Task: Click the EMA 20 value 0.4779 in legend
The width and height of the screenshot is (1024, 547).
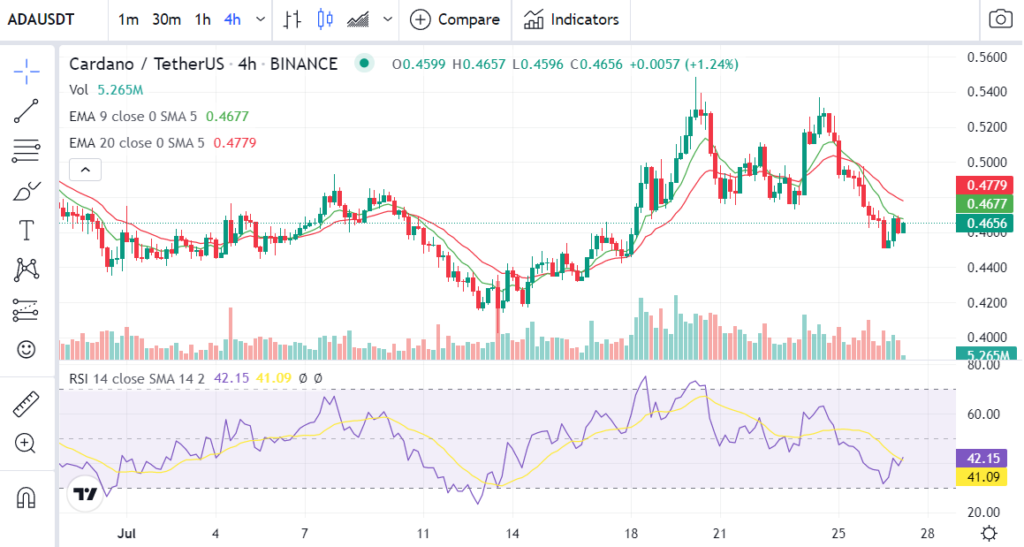Action: pos(234,142)
